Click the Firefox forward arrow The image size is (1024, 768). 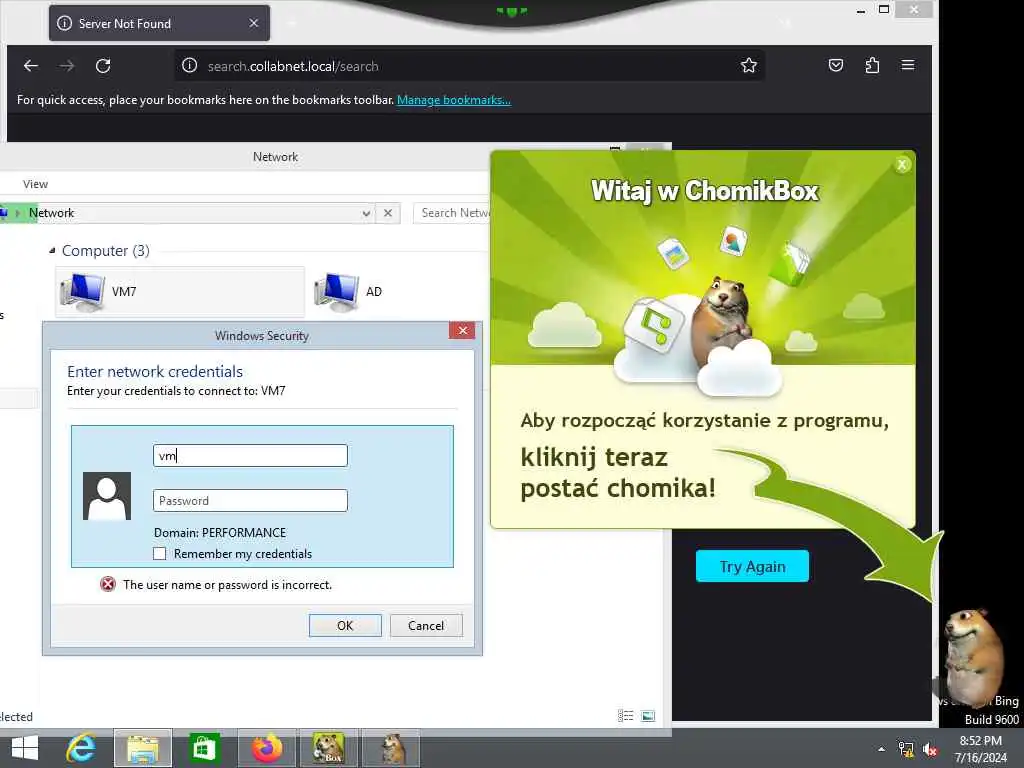pos(67,66)
